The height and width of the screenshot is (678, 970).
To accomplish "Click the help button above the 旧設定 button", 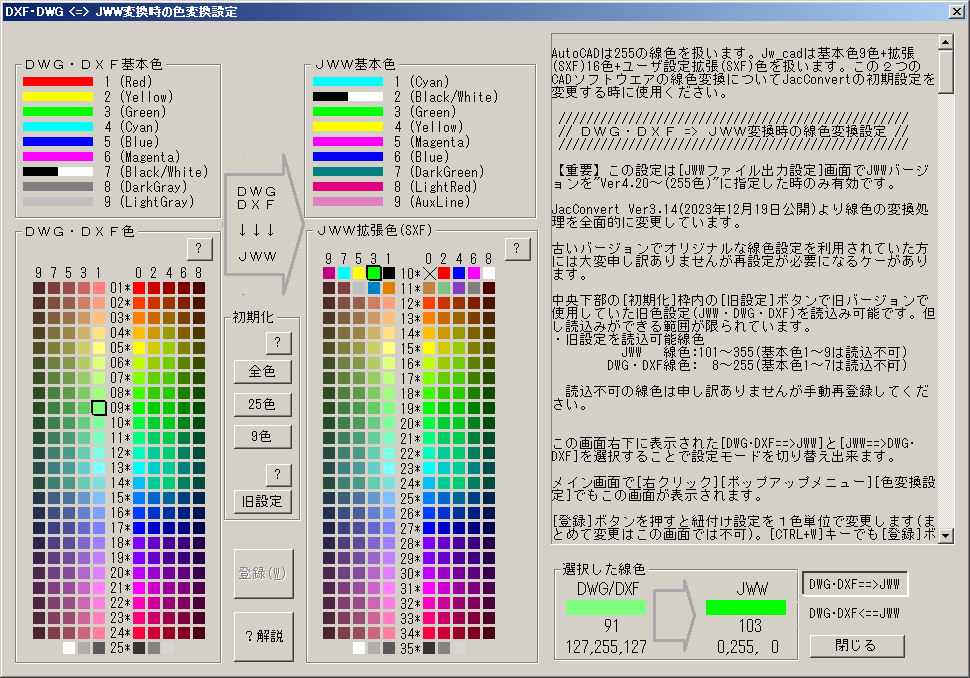I will click(x=277, y=474).
